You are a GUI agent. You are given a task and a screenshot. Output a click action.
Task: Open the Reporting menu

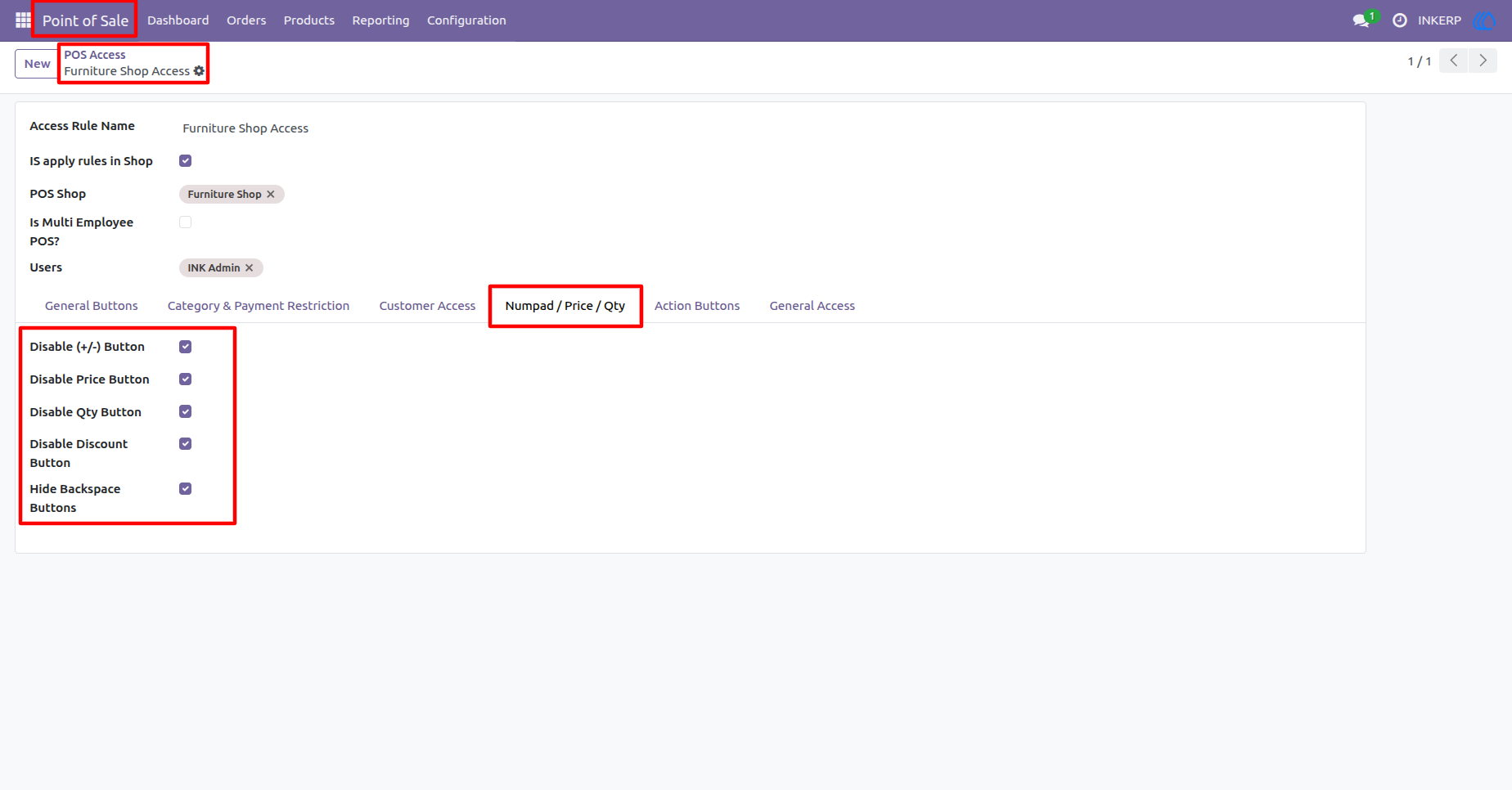tap(380, 20)
